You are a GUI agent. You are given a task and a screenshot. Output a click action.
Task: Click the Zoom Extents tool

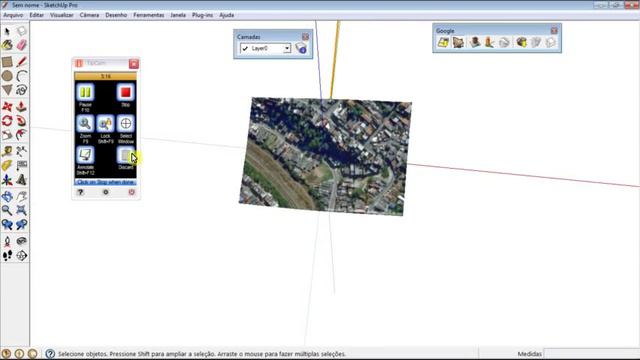(x=22, y=210)
